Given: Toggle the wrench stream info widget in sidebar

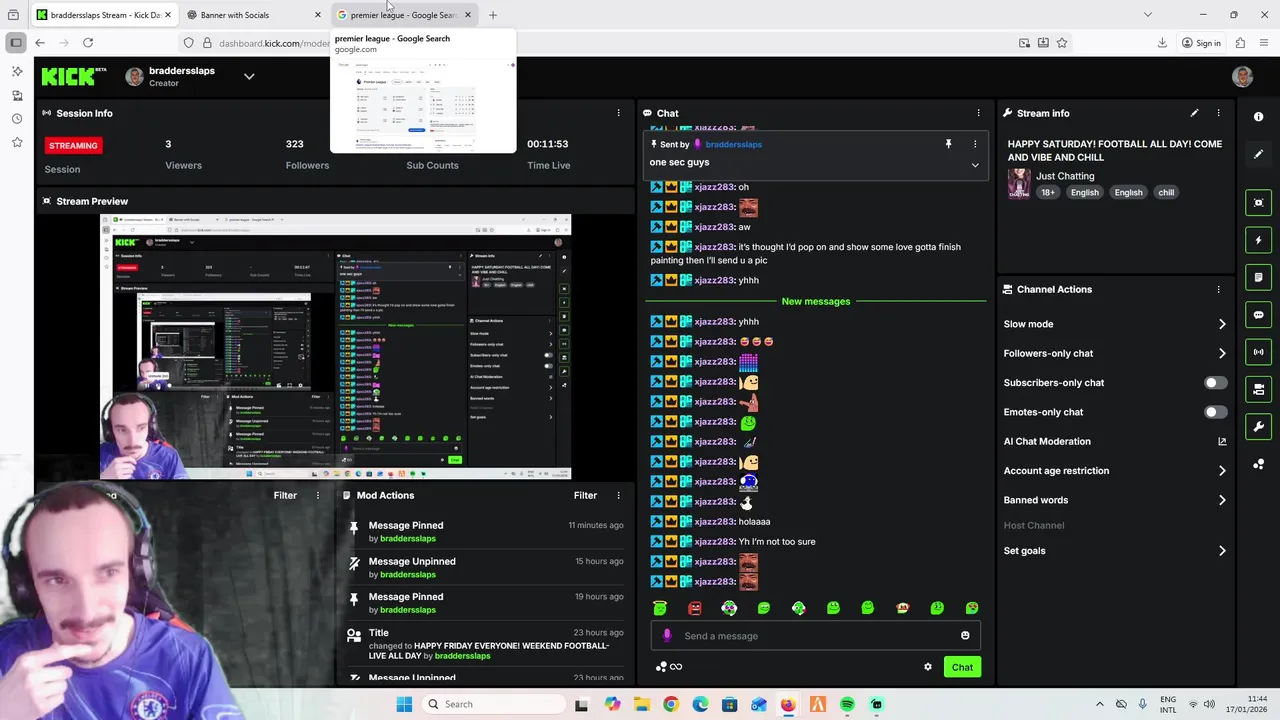Looking at the screenshot, I should coord(1258,427).
